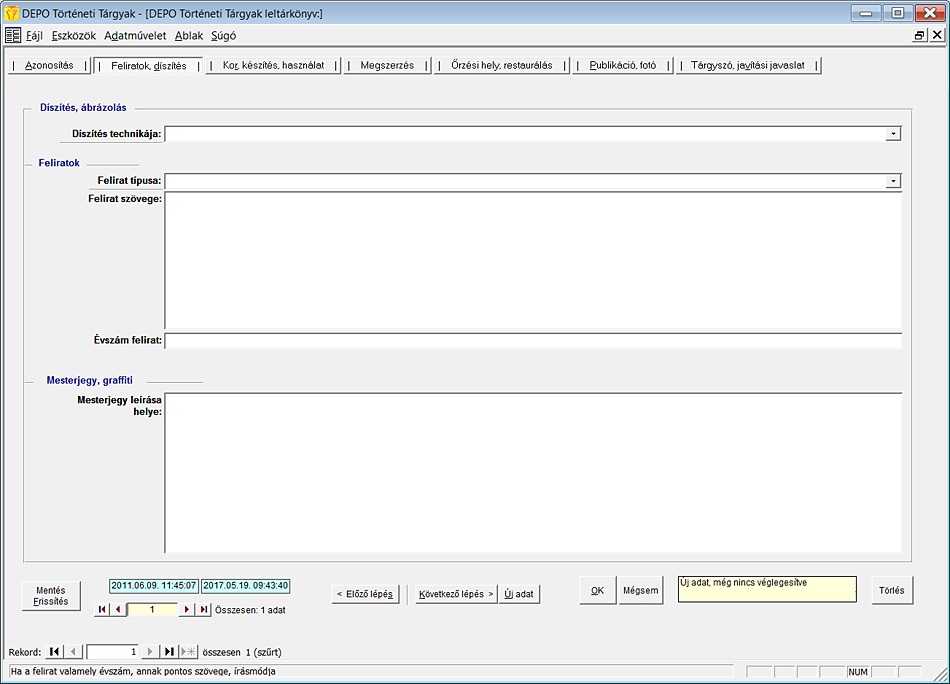
Task: Click the Új adat button
Action: [x=519, y=593]
